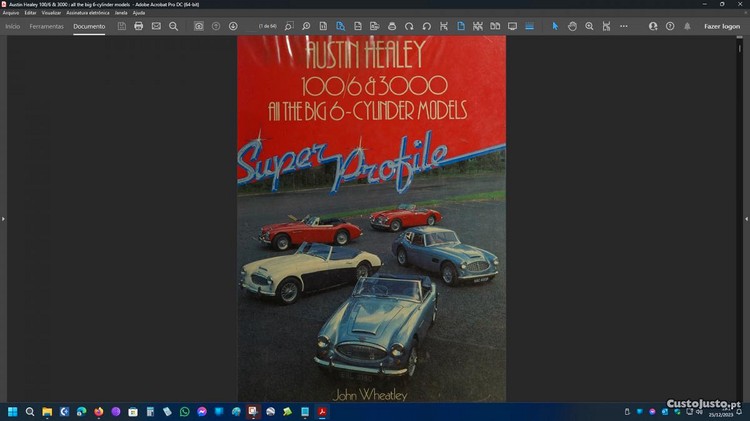The width and height of the screenshot is (750, 421).
Task: Open more tools ellipsis menu
Action: pos(623,26)
